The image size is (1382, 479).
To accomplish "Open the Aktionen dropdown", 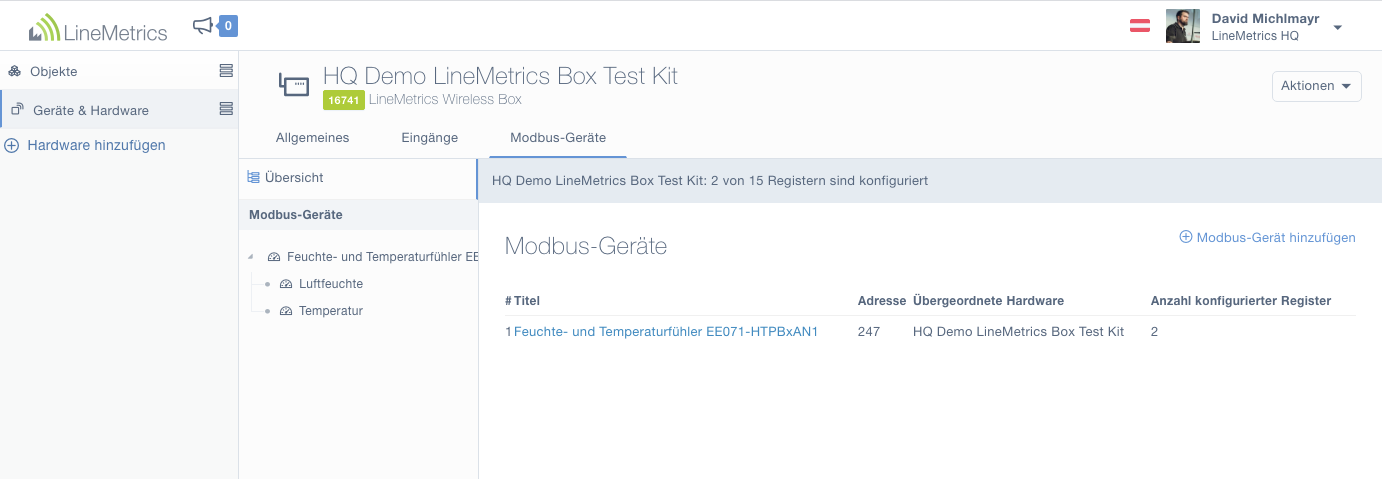I will tap(1317, 86).
